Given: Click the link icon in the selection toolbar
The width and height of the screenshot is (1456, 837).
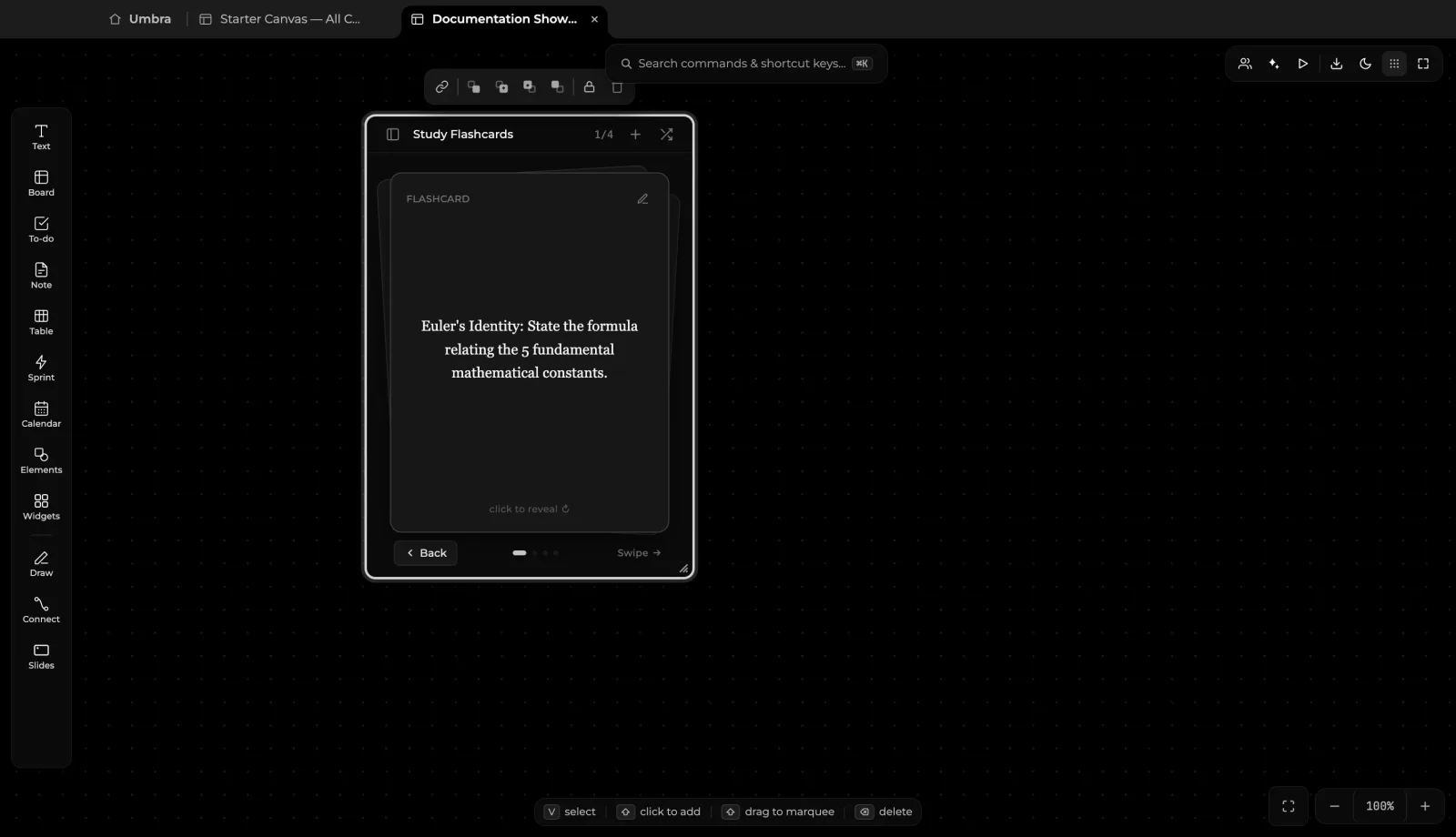Looking at the screenshot, I should 441,86.
